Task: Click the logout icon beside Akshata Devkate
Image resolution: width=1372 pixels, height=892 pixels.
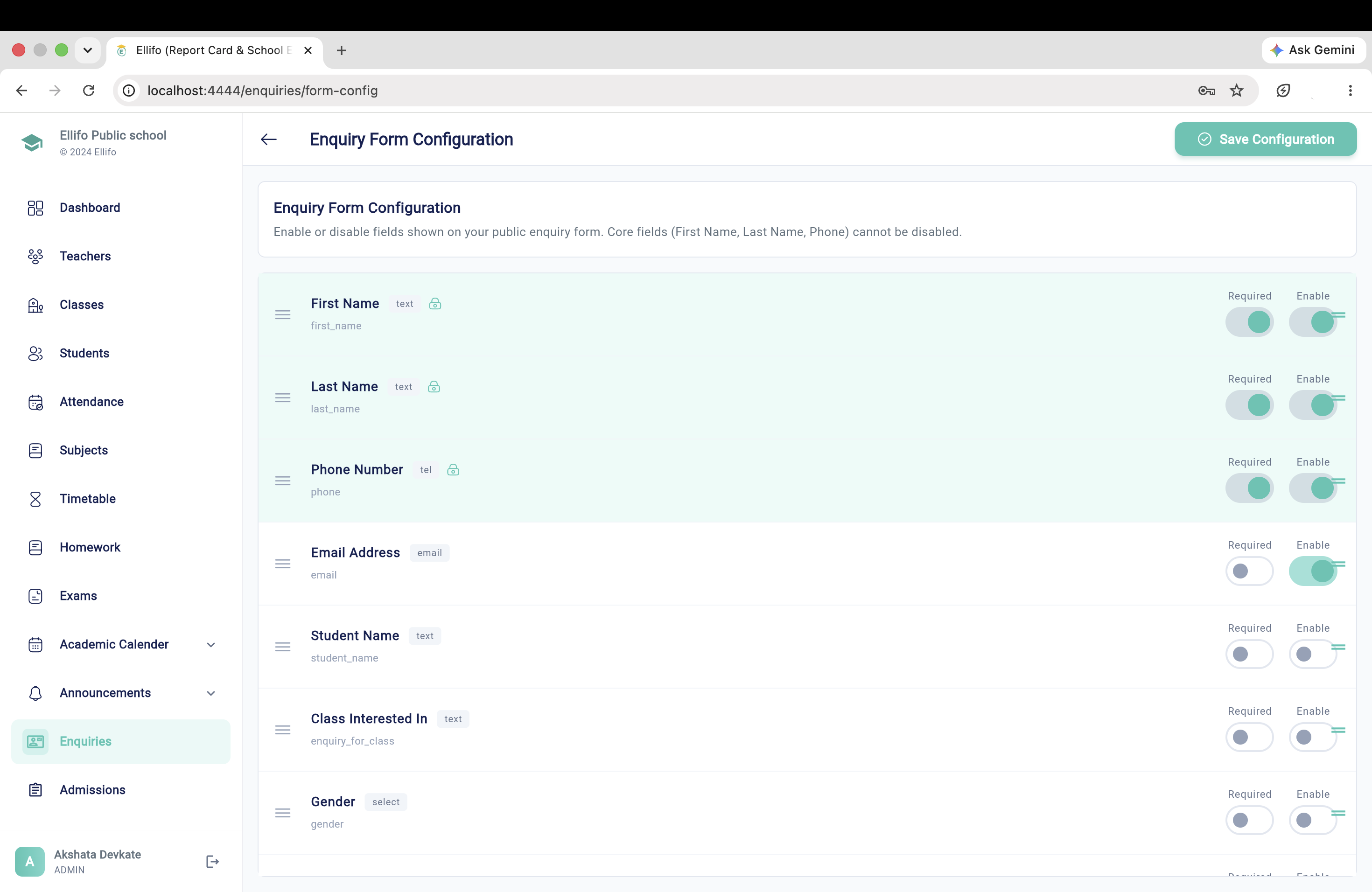Action: tap(212, 862)
